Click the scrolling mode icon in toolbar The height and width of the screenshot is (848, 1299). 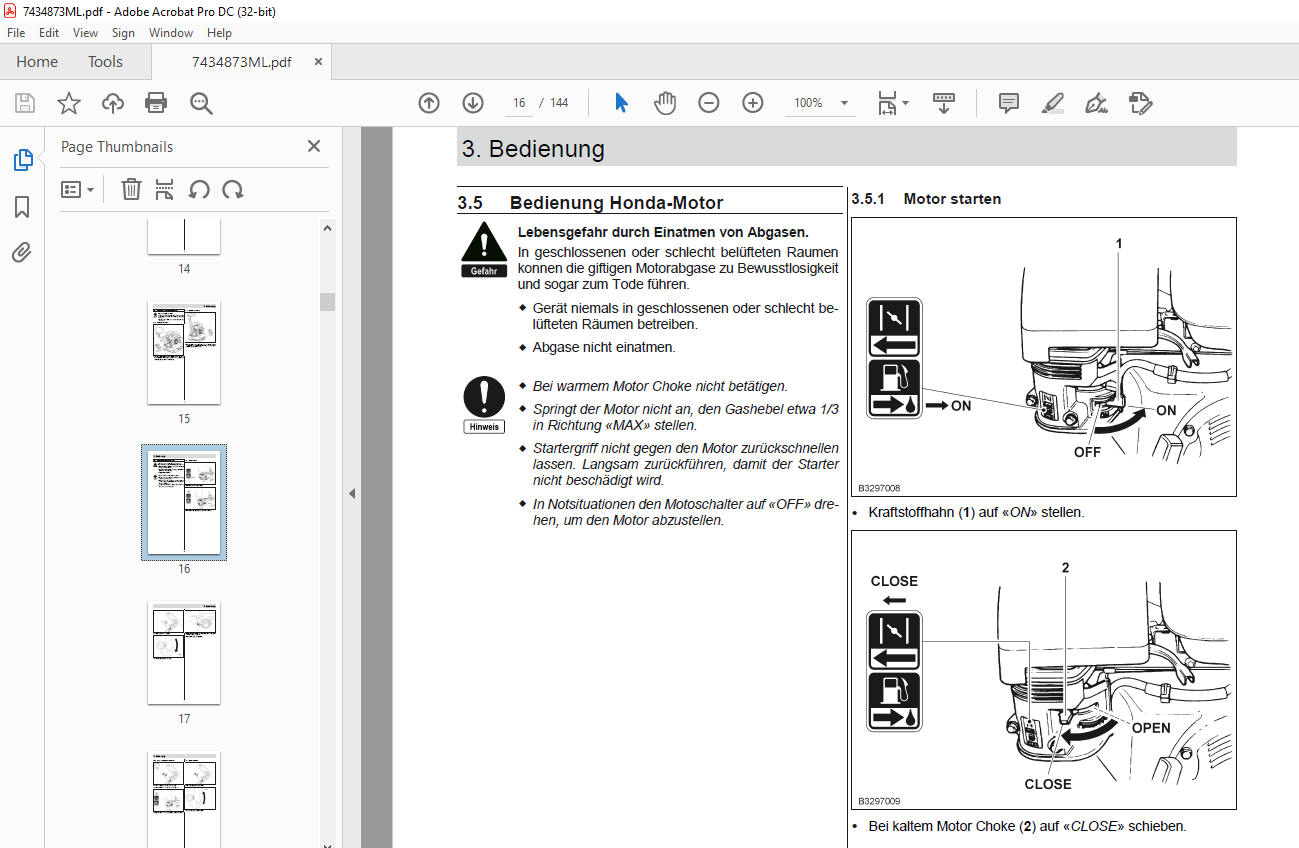[944, 103]
